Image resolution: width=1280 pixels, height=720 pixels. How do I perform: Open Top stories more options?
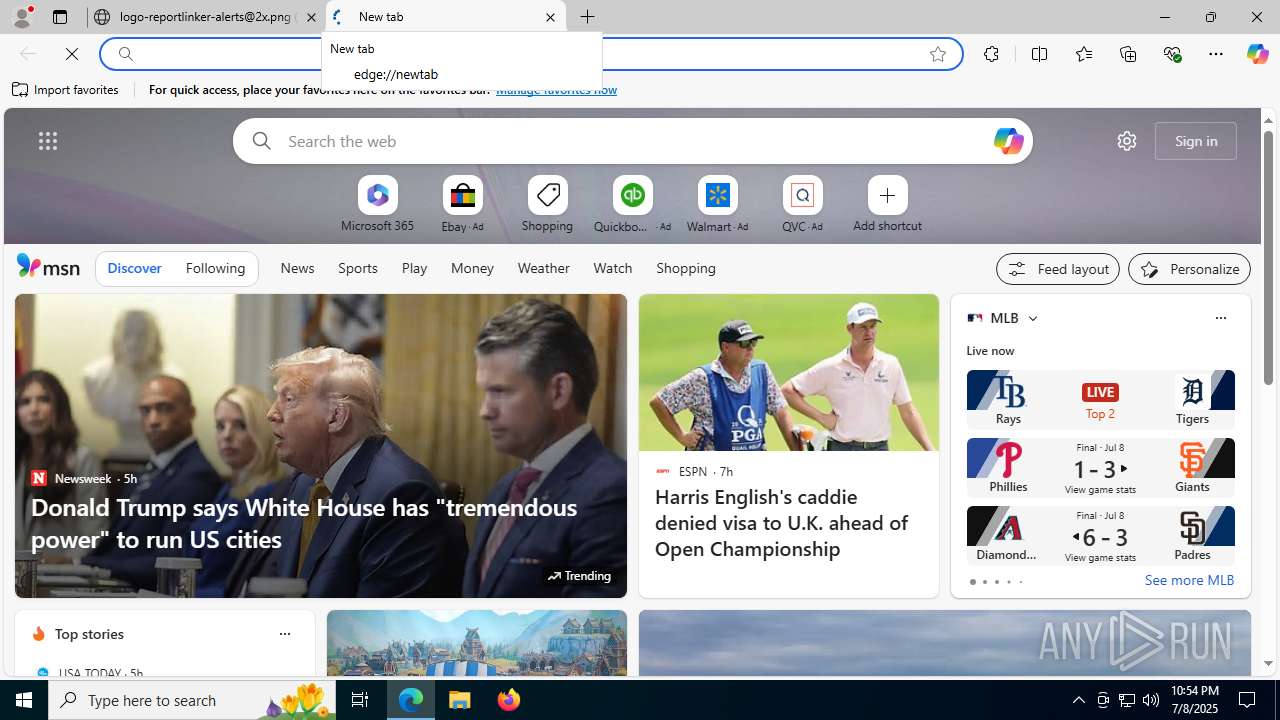284,634
